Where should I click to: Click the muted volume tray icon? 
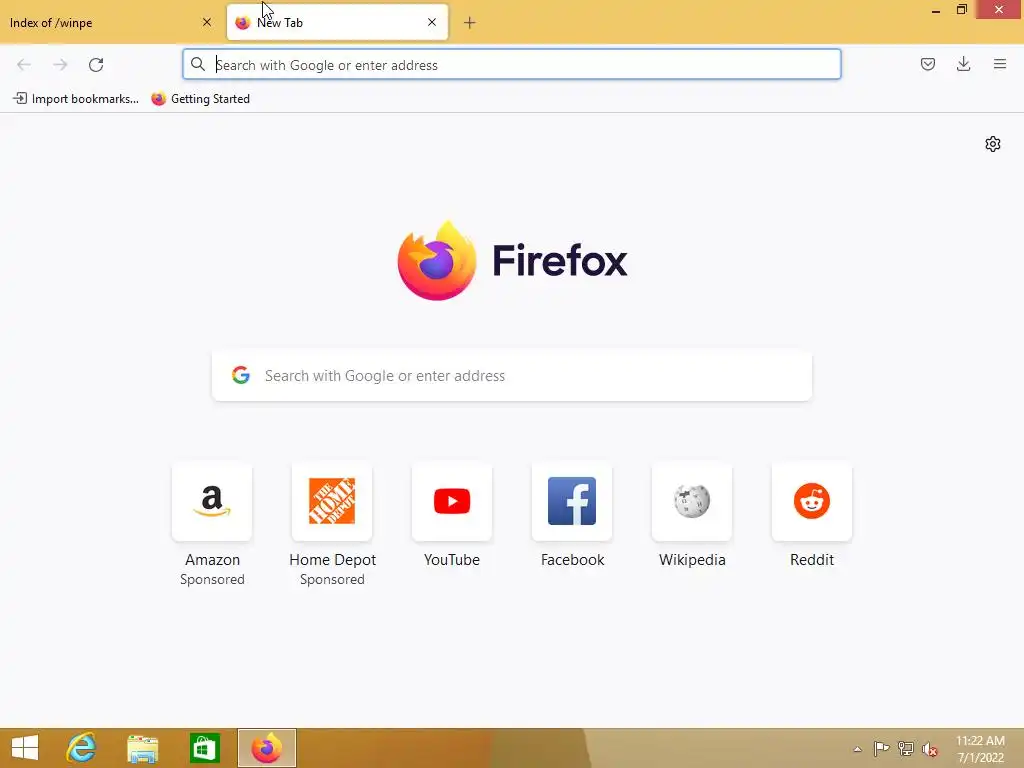pos(929,749)
